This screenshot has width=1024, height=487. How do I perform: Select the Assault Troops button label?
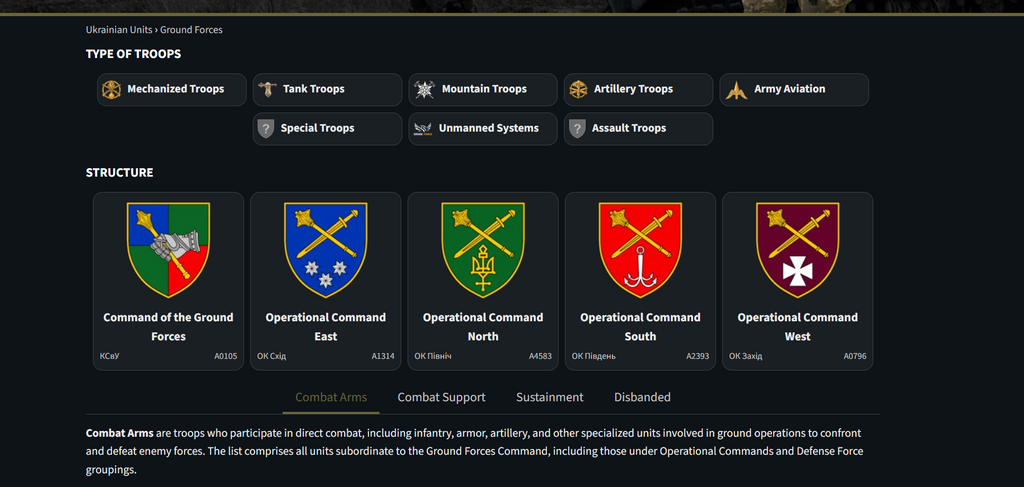coord(629,128)
